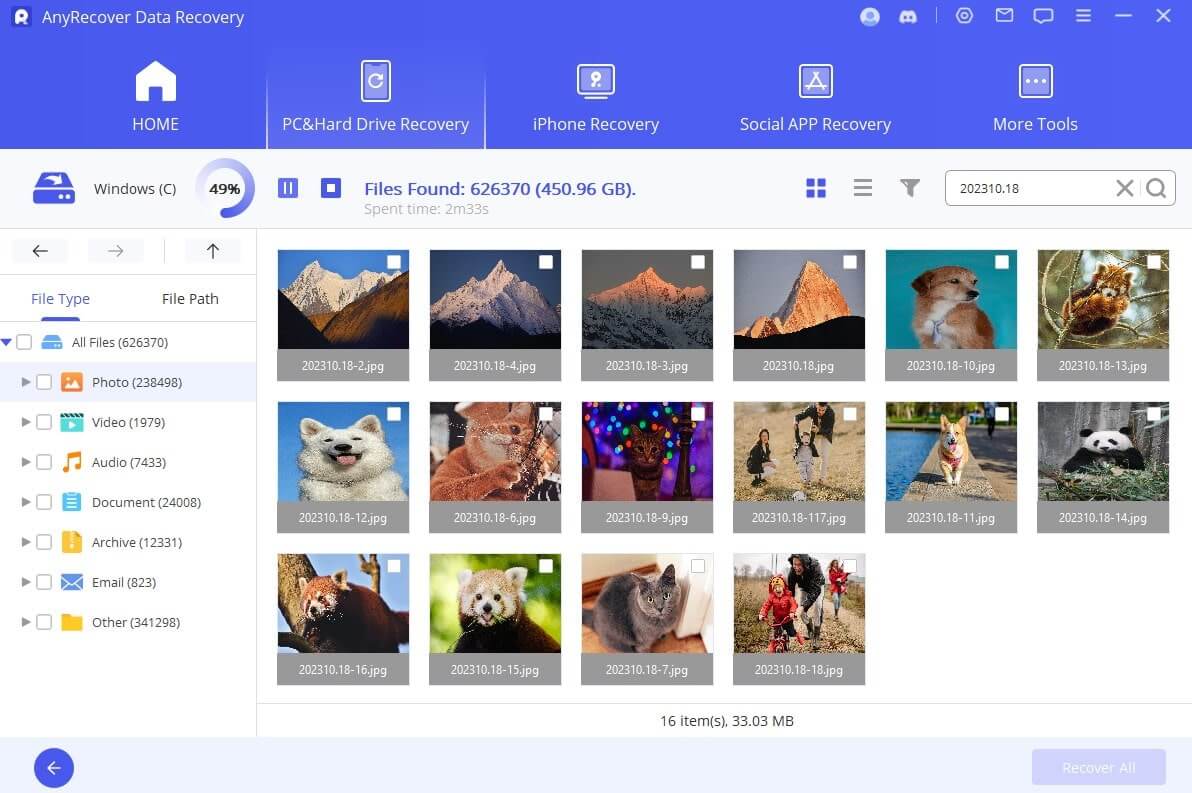This screenshot has height=793, width=1192.
Task: Collapse the All Files tree node
Action: 7,342
